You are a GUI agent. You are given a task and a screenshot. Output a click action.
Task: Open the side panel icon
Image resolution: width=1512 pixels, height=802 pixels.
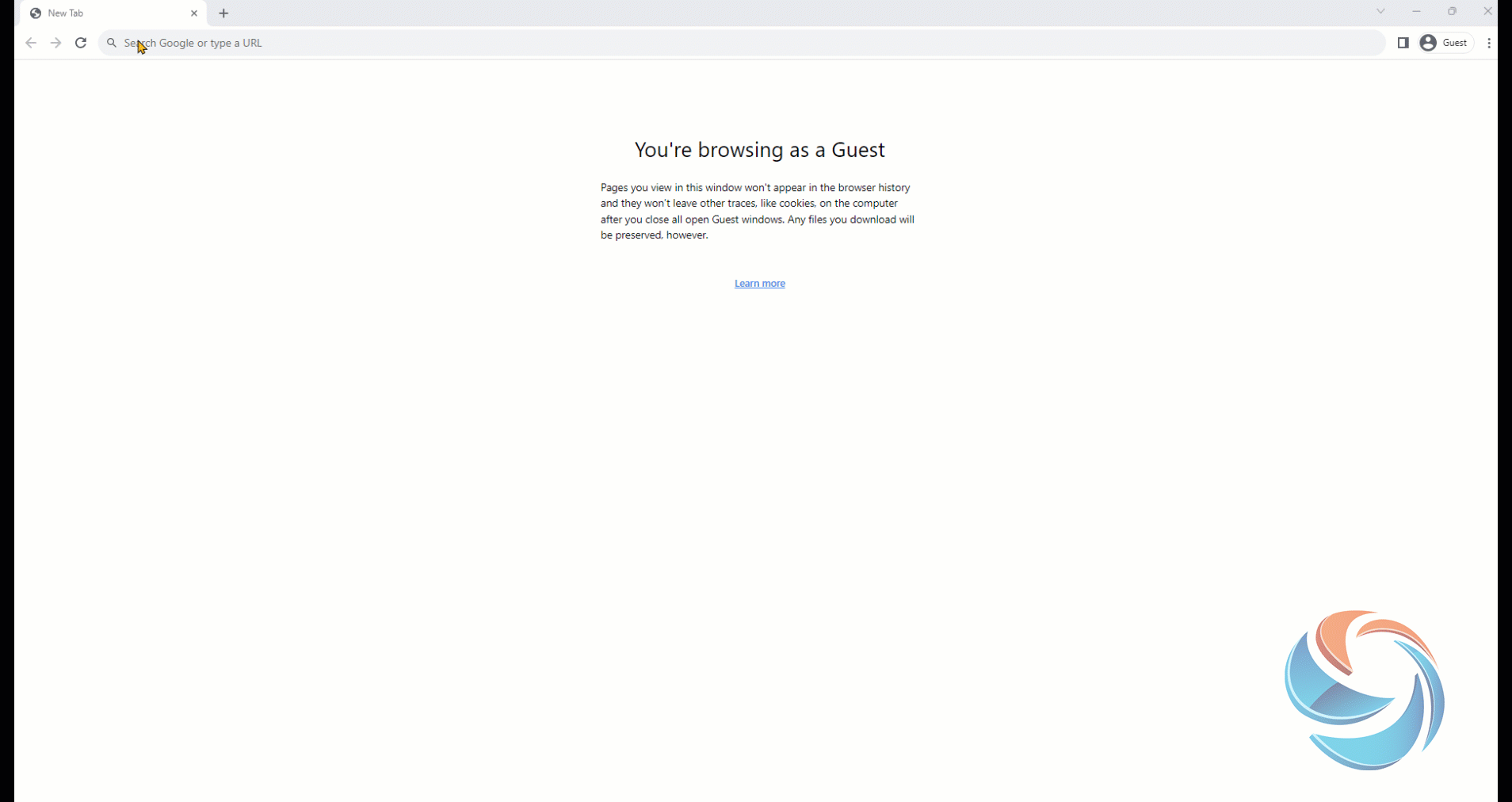point(1403,43)
